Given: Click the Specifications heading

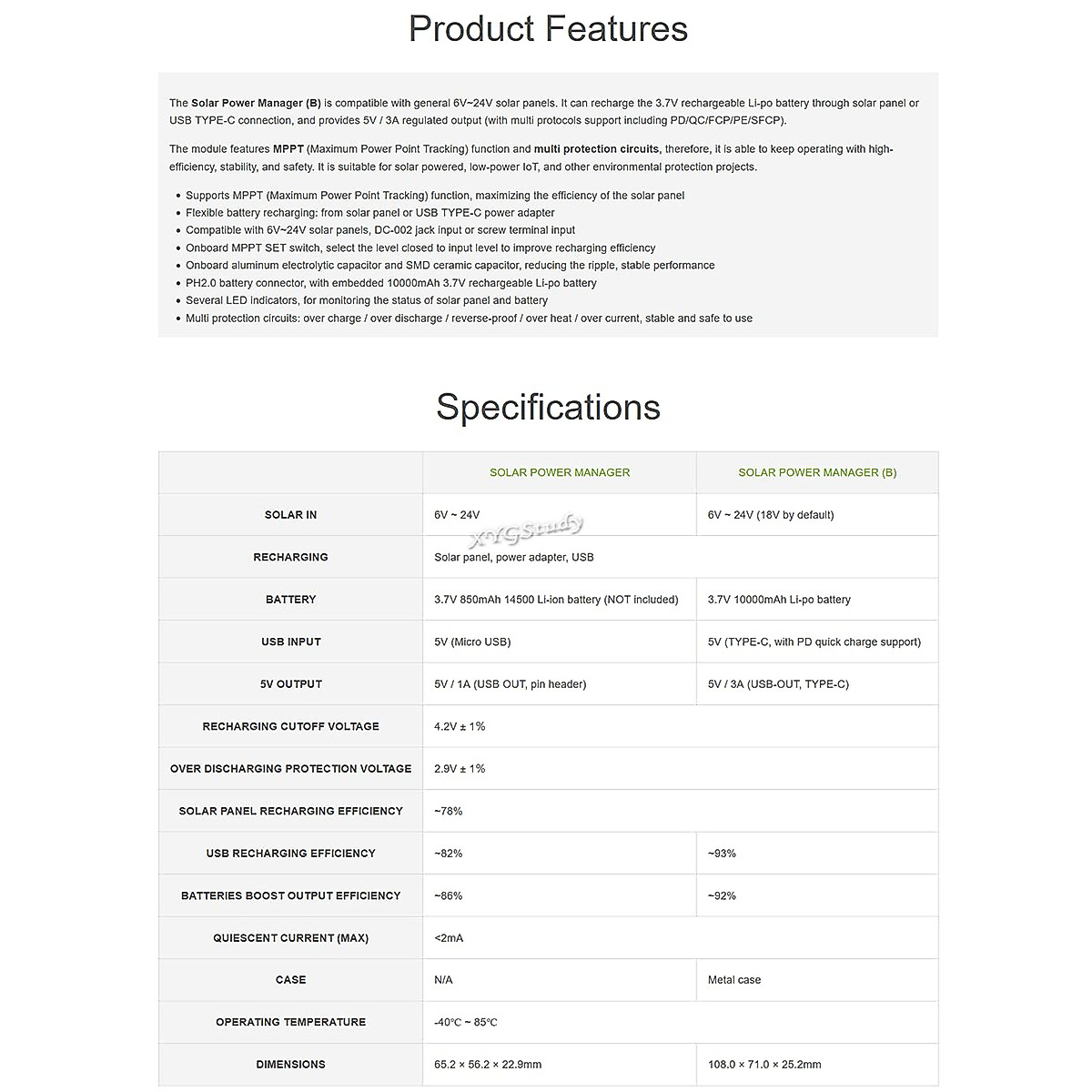Looking at the screenshot, I should (548, 407).
